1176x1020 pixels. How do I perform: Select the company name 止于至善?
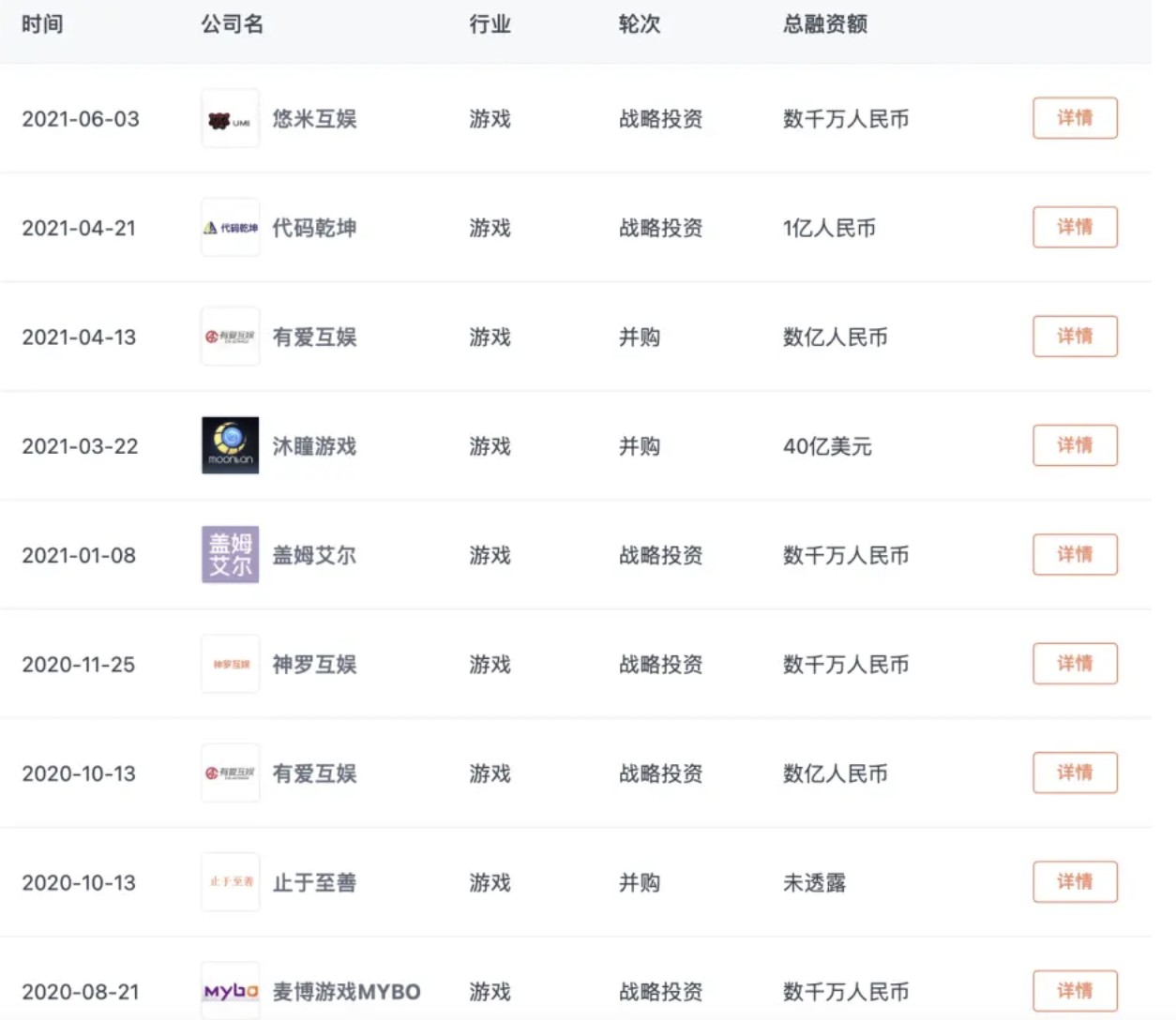(314, 882)
